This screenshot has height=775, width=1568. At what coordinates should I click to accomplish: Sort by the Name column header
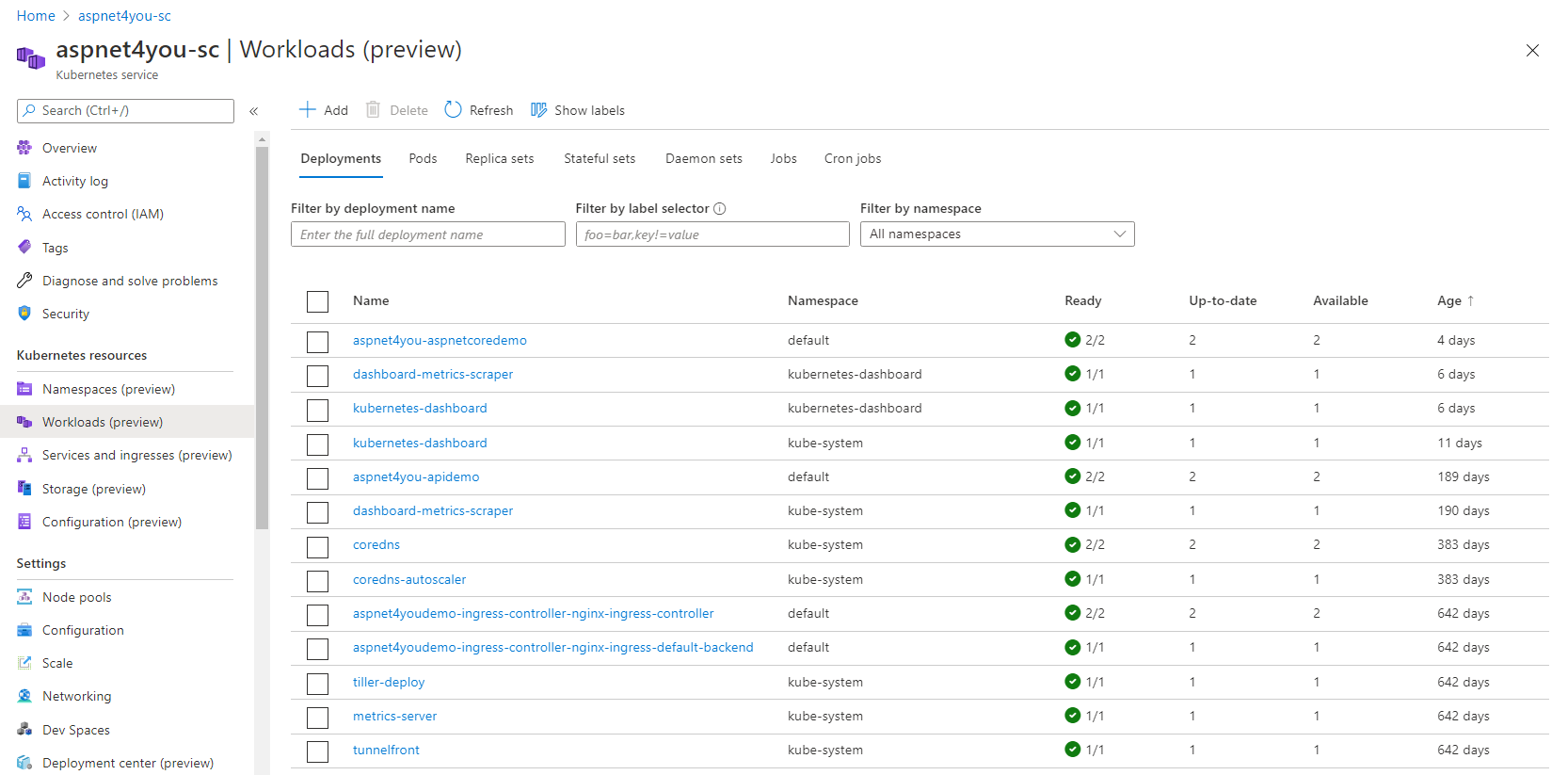click(x=371, y=300)
